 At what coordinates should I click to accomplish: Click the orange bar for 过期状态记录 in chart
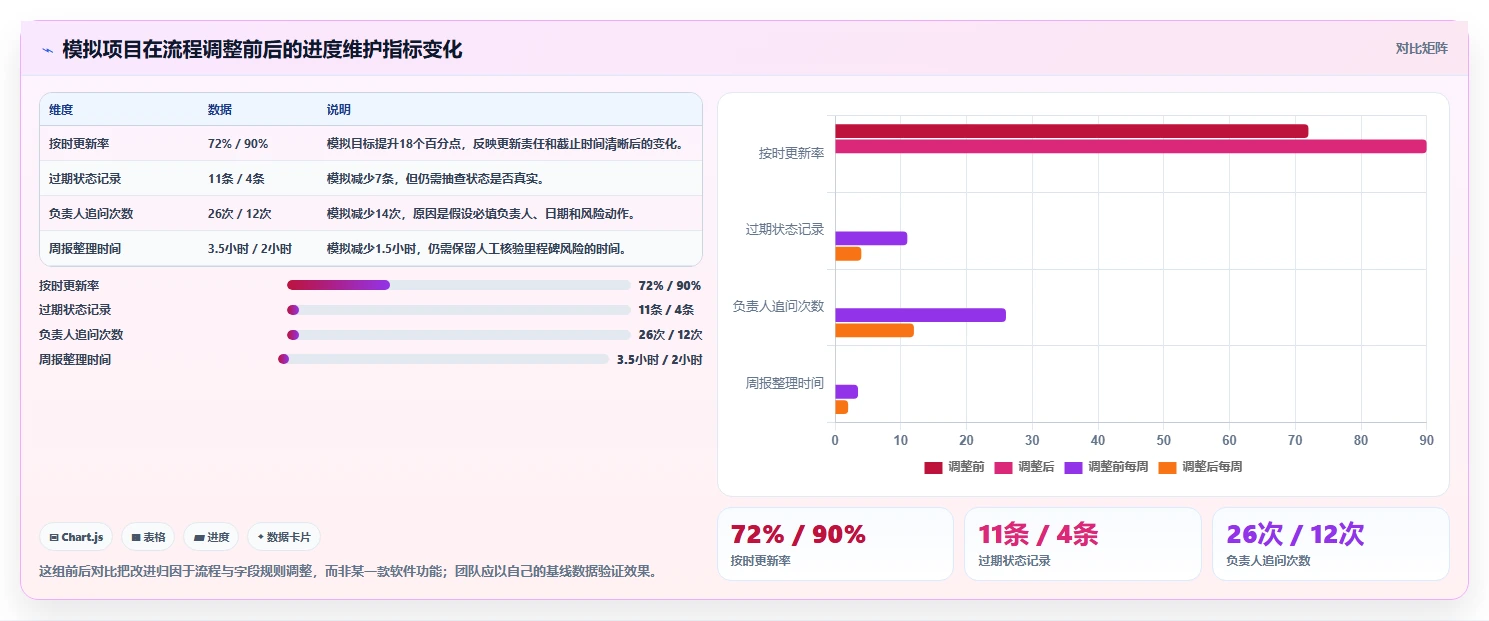[848, 254]
